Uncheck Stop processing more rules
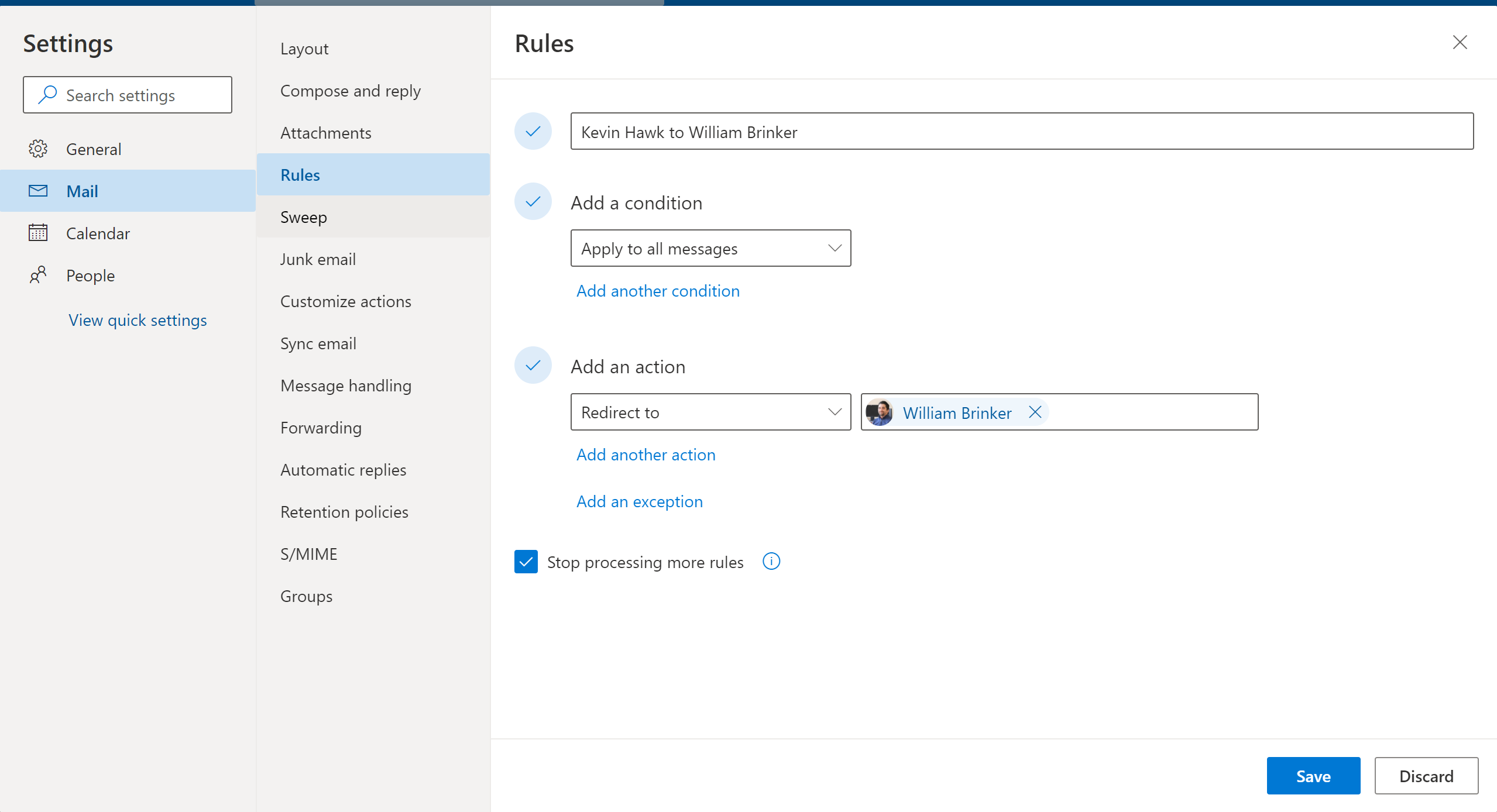 point(526,562)
